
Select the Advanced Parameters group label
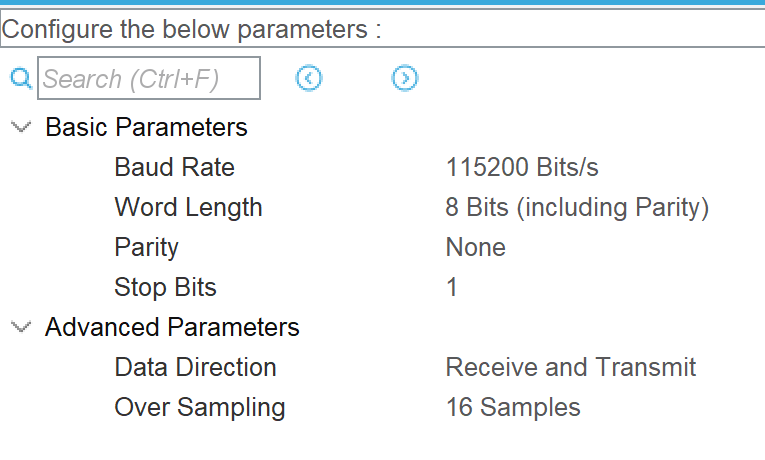[x=172, y=327]
